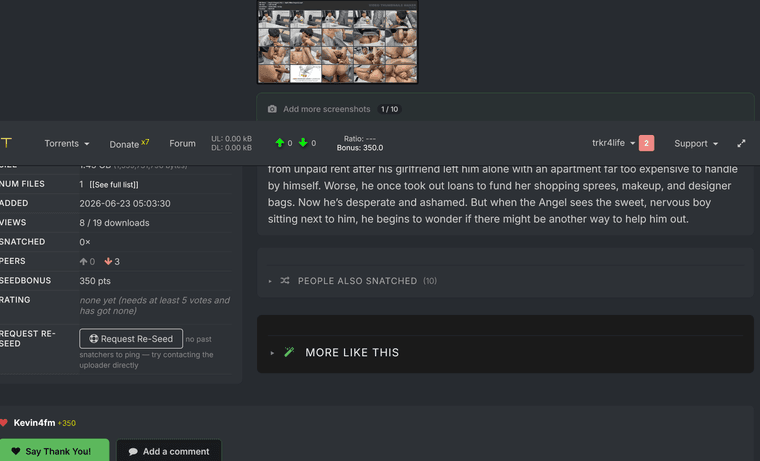Open the Donate x7 link
This screenshot has width=760, height=461.
[x=129, y=143]
